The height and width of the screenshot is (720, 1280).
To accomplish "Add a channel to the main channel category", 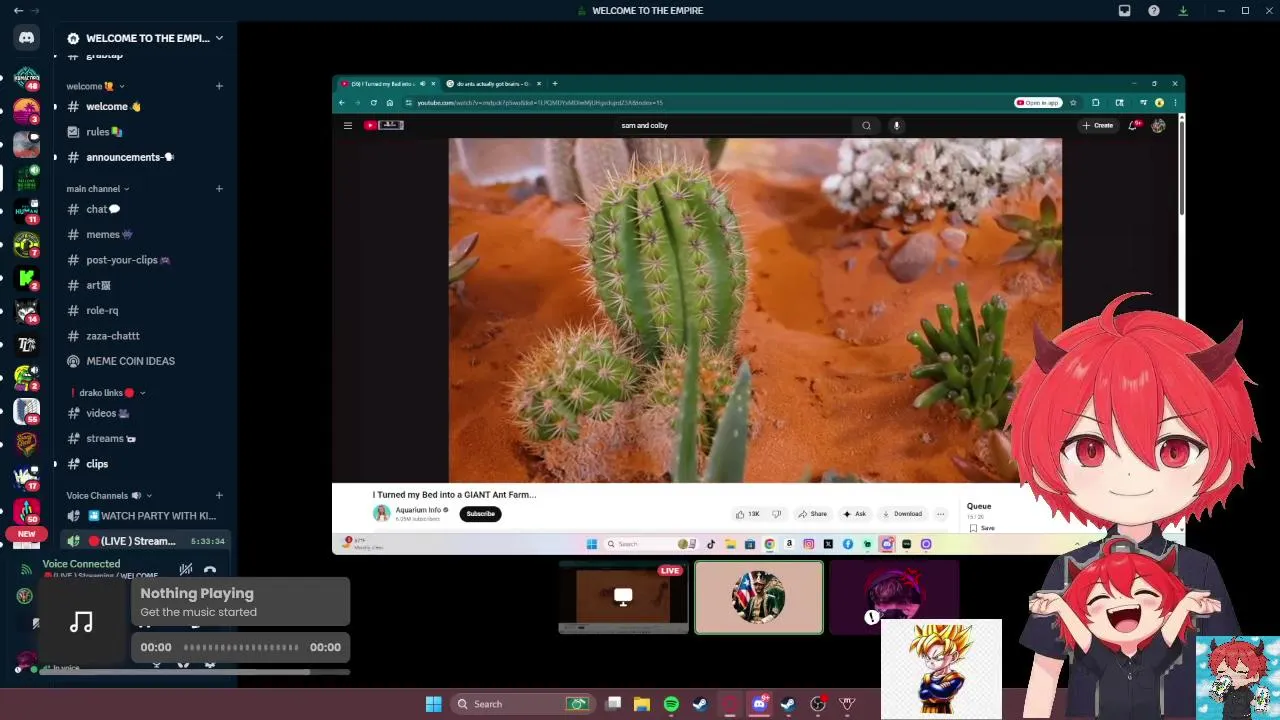I will pyautogui.click(x=219, y=188).
